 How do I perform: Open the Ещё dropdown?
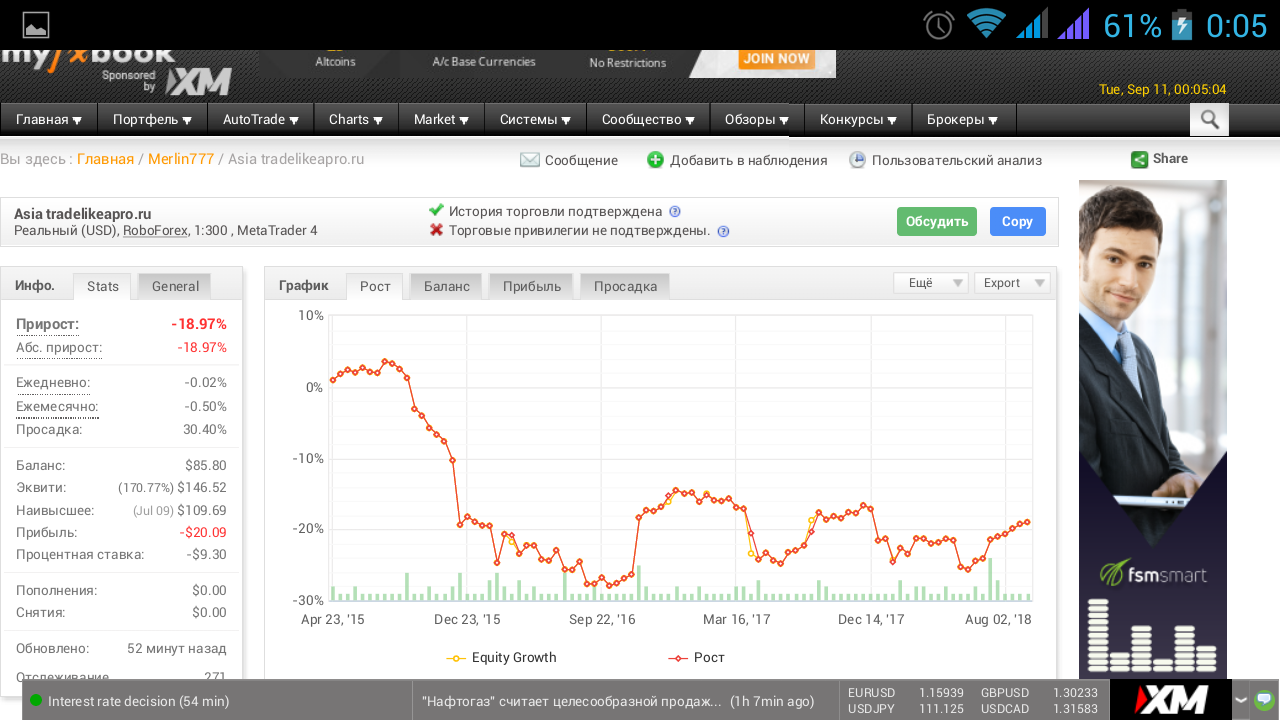(x=931, y=283)
